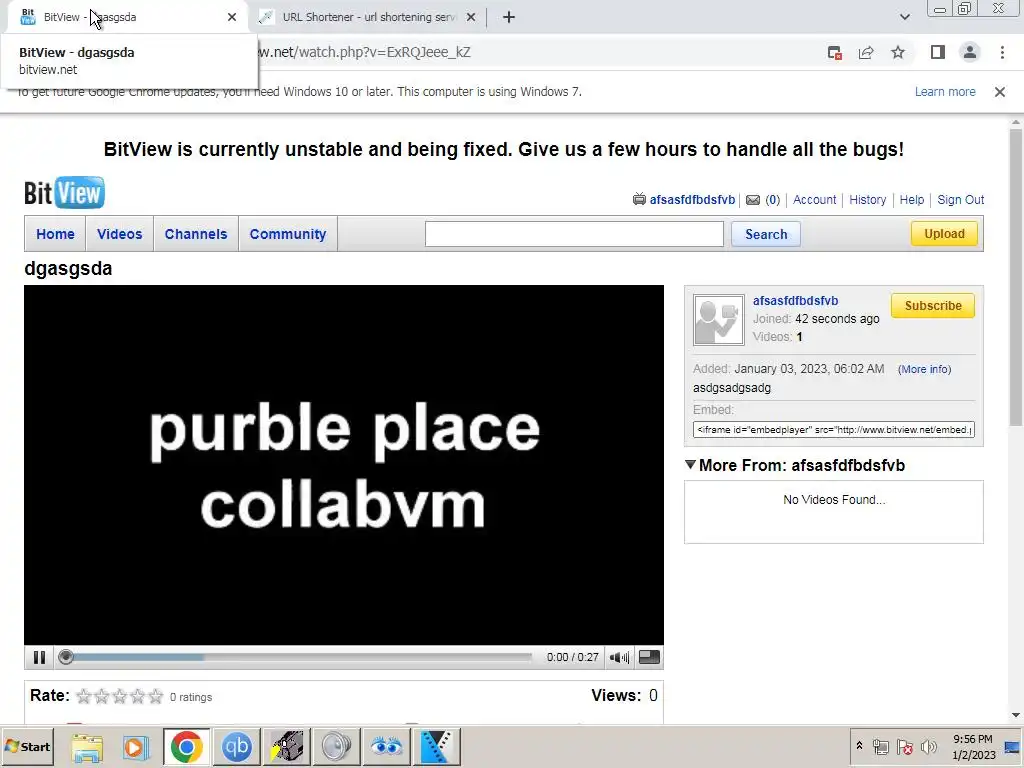This screenshot has width=1024, height=768.
Task: Mute the video player volume
Action: pyautogui.click(x=618, y=657)
